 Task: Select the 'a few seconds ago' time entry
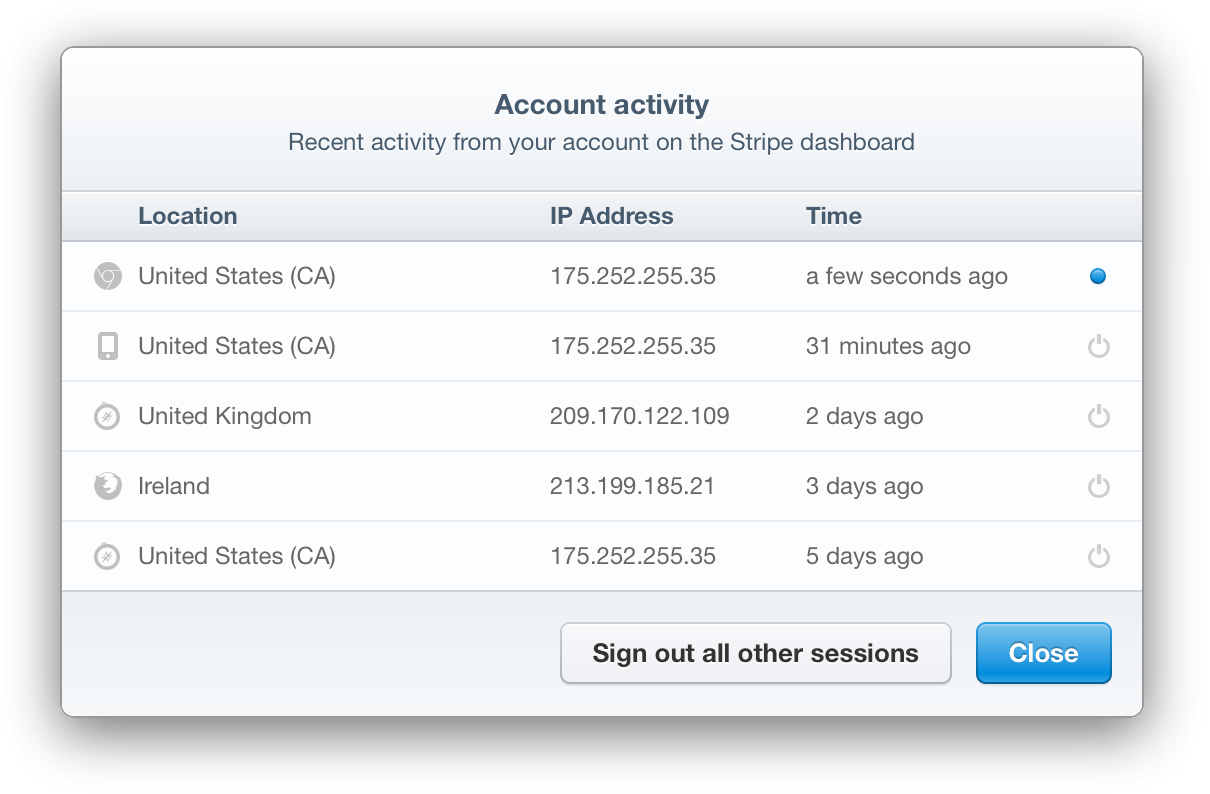pyautogui.click(x=907, y=277)
